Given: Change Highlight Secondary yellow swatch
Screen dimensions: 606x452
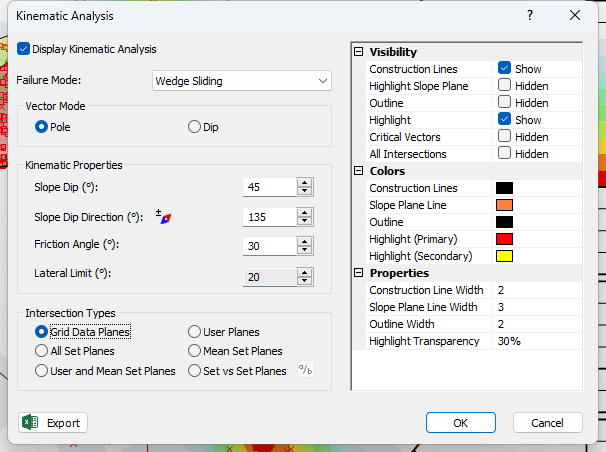Looking at the screenshot, I should pos(504,256).
